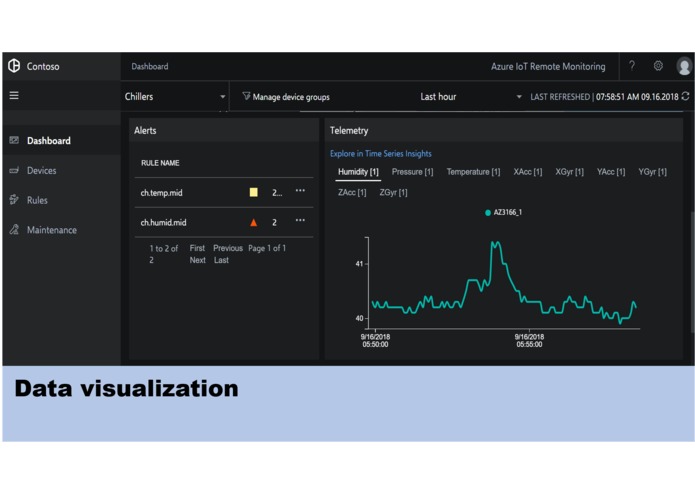This screenshot has width=695, height=494.
Task: Select the XGyr [1] telemetry tab
Action: (x=569, y=172)
